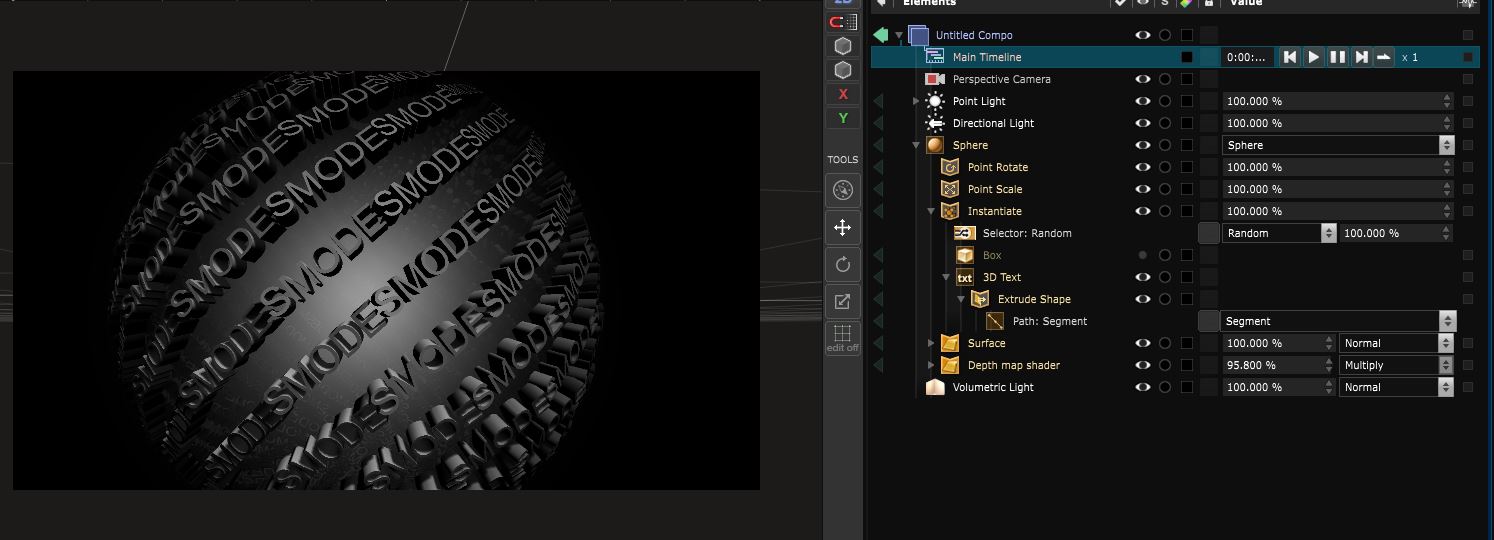Click the Point Rotate modifier icon
Viewport: 1494px width, 540px height.
(x=950, y=167)
